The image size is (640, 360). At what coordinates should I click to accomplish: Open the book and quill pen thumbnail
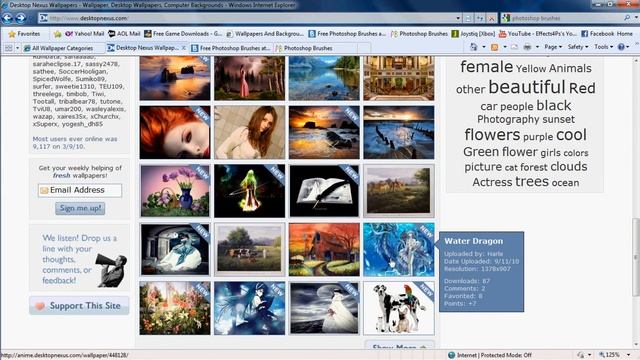click(324, 191)
